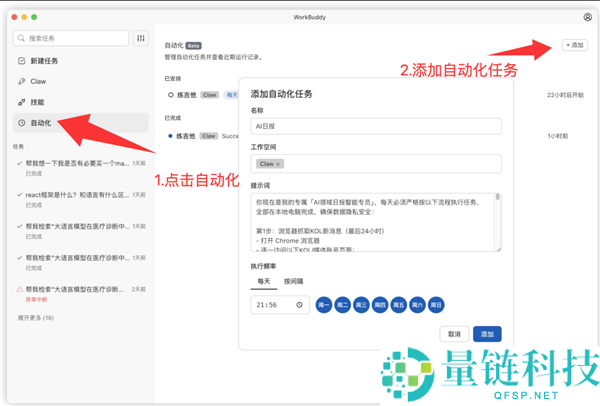Switch to the 按间隔 frequency tab
This screenshot has height=406, width=600.
[x=293, y=282]
